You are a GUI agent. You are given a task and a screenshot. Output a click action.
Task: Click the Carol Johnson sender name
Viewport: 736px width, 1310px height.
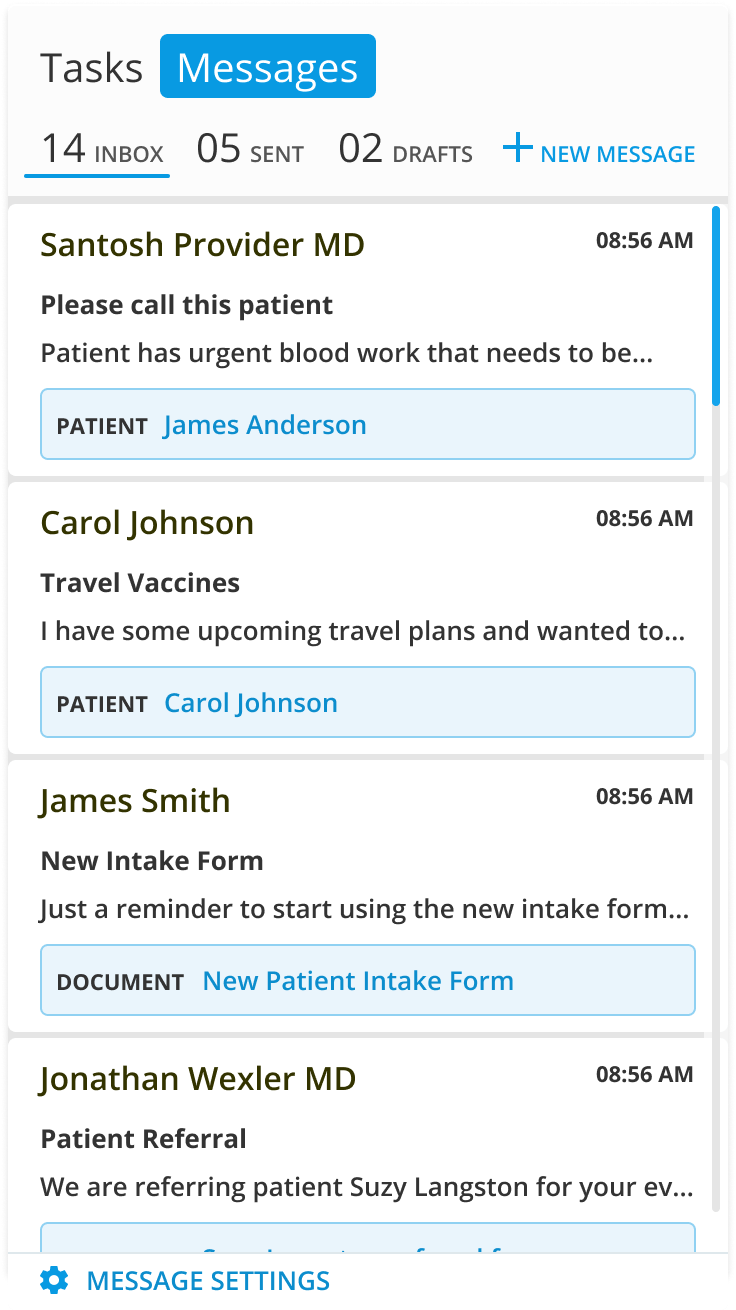147,523
